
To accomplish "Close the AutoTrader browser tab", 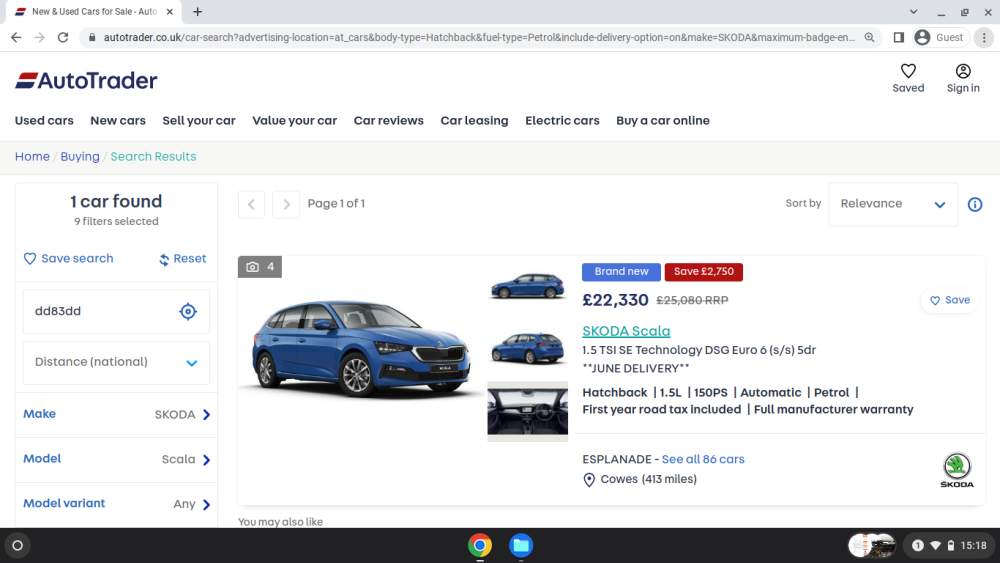I will pyautogui.click(x=170, y=11).
